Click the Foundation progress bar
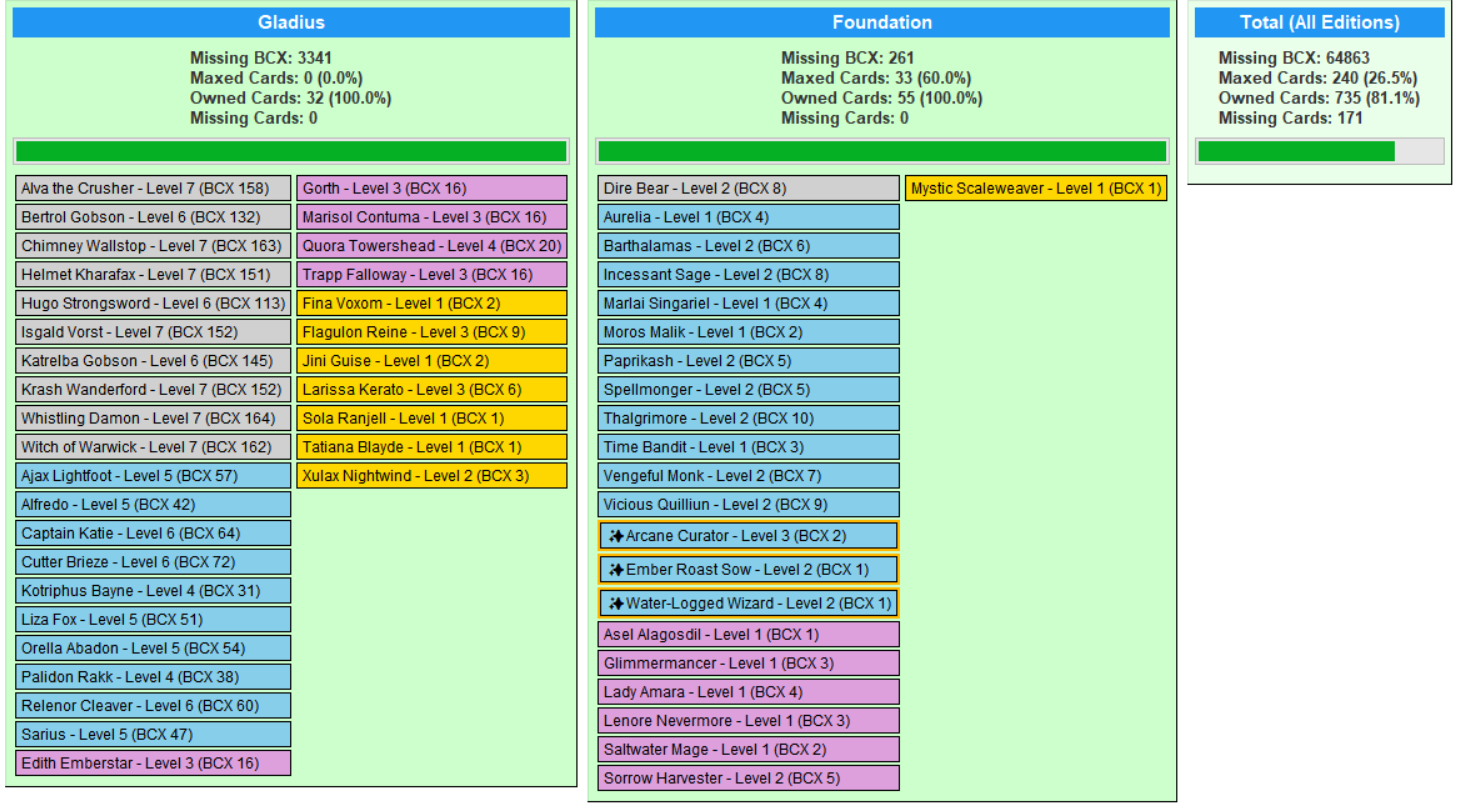 click(881, 151)
